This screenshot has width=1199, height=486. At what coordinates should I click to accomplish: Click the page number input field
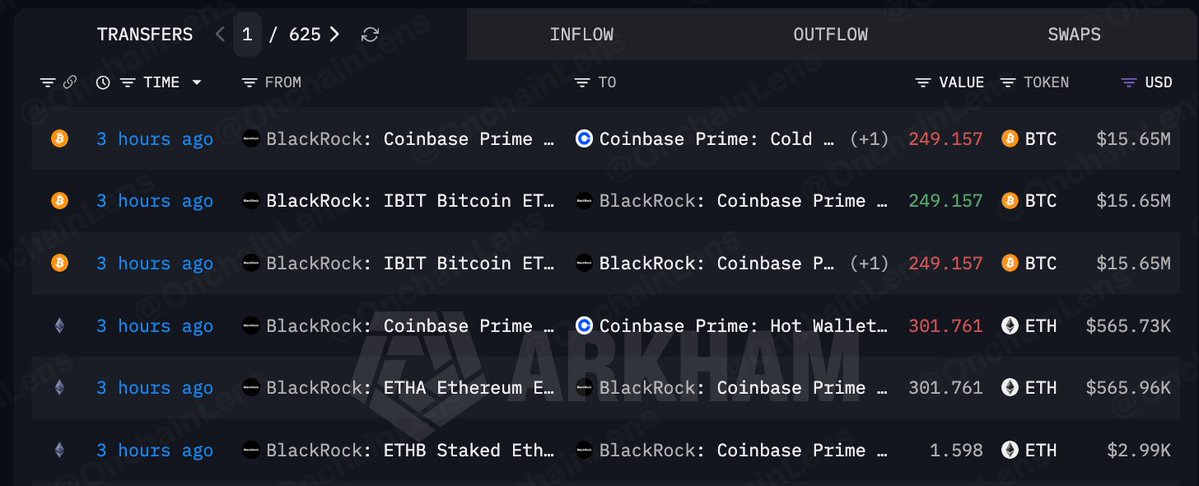pos(247,34)
